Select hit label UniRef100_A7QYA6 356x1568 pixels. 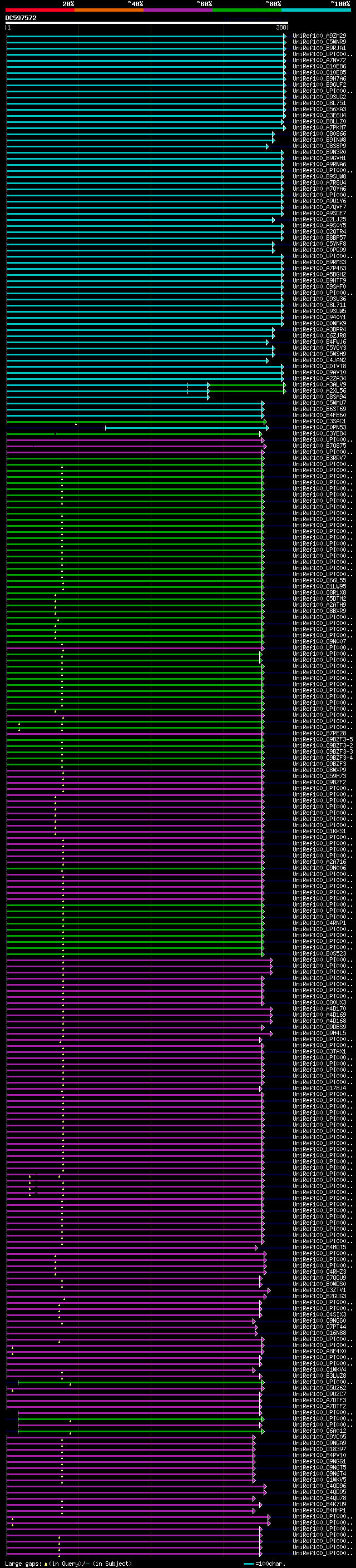(319, 189)
